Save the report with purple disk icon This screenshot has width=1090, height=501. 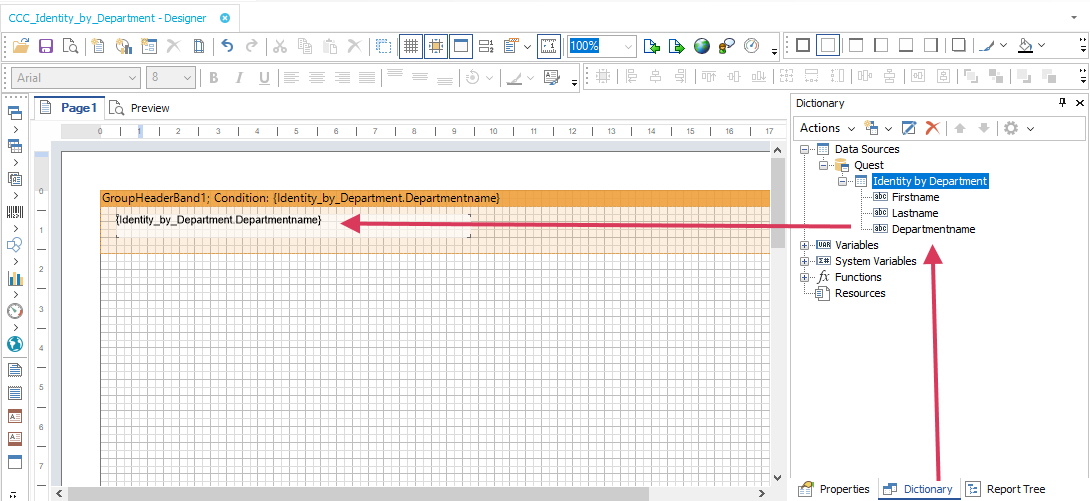coord(45,47)
